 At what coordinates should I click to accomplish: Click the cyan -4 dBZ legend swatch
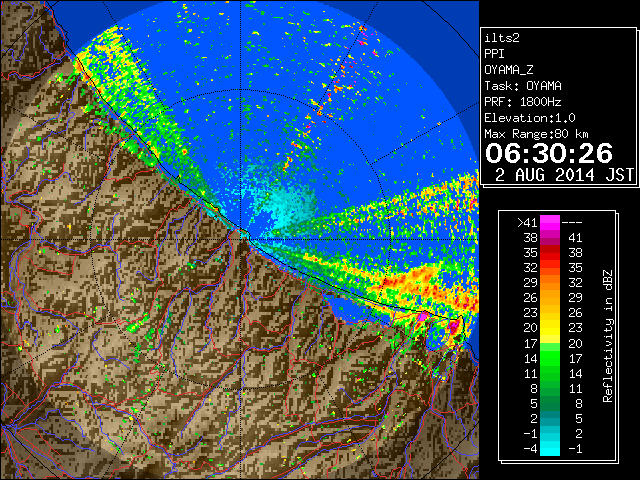point(550,448)
